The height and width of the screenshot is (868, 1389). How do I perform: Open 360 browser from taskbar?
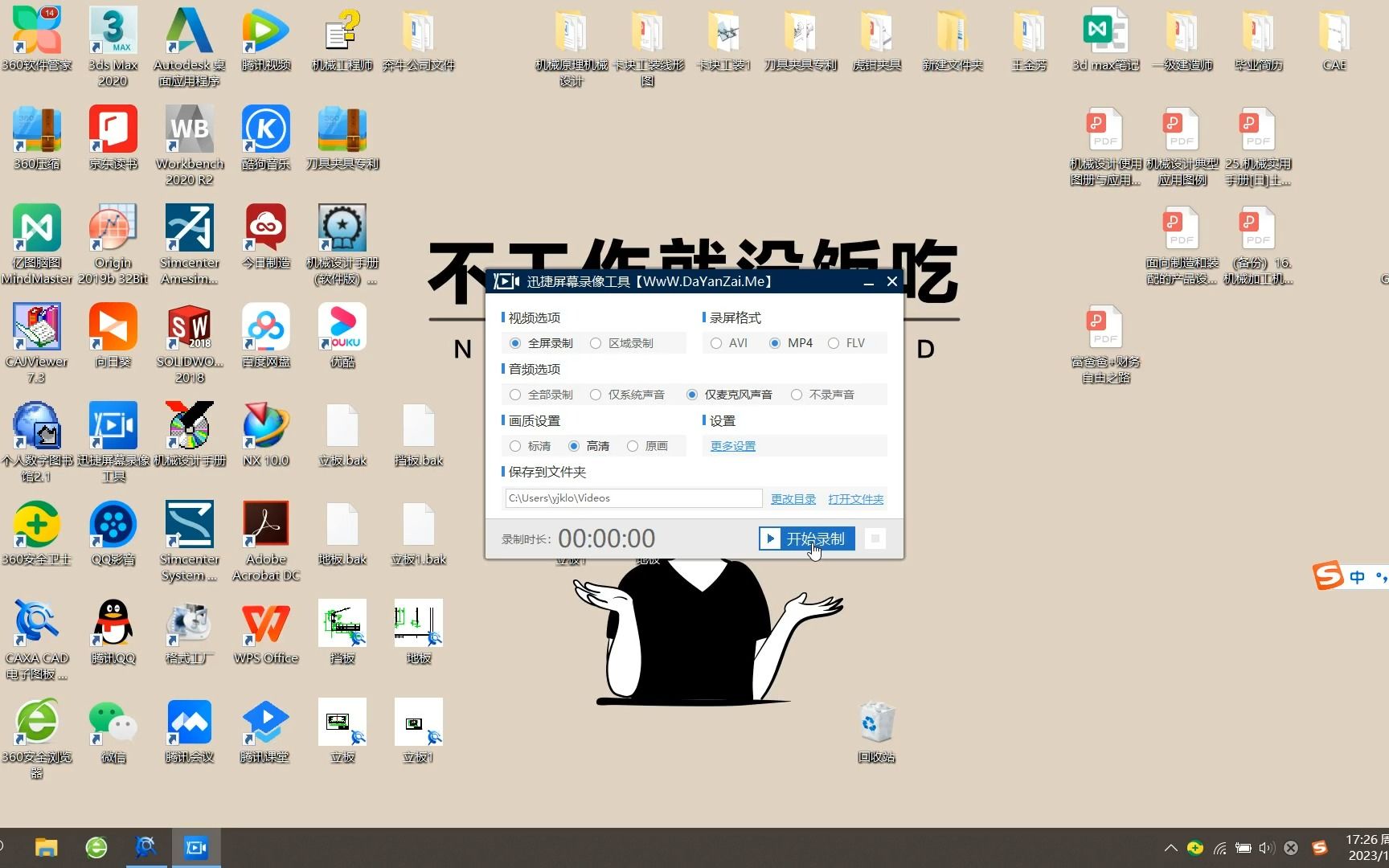(x=96, y=848)
